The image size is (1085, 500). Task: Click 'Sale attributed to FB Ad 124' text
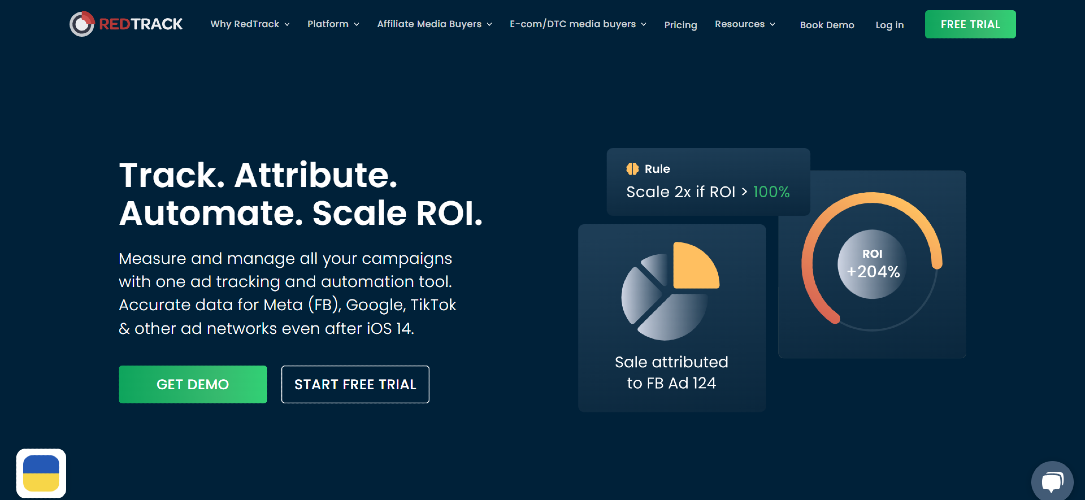tap(671, 372)
